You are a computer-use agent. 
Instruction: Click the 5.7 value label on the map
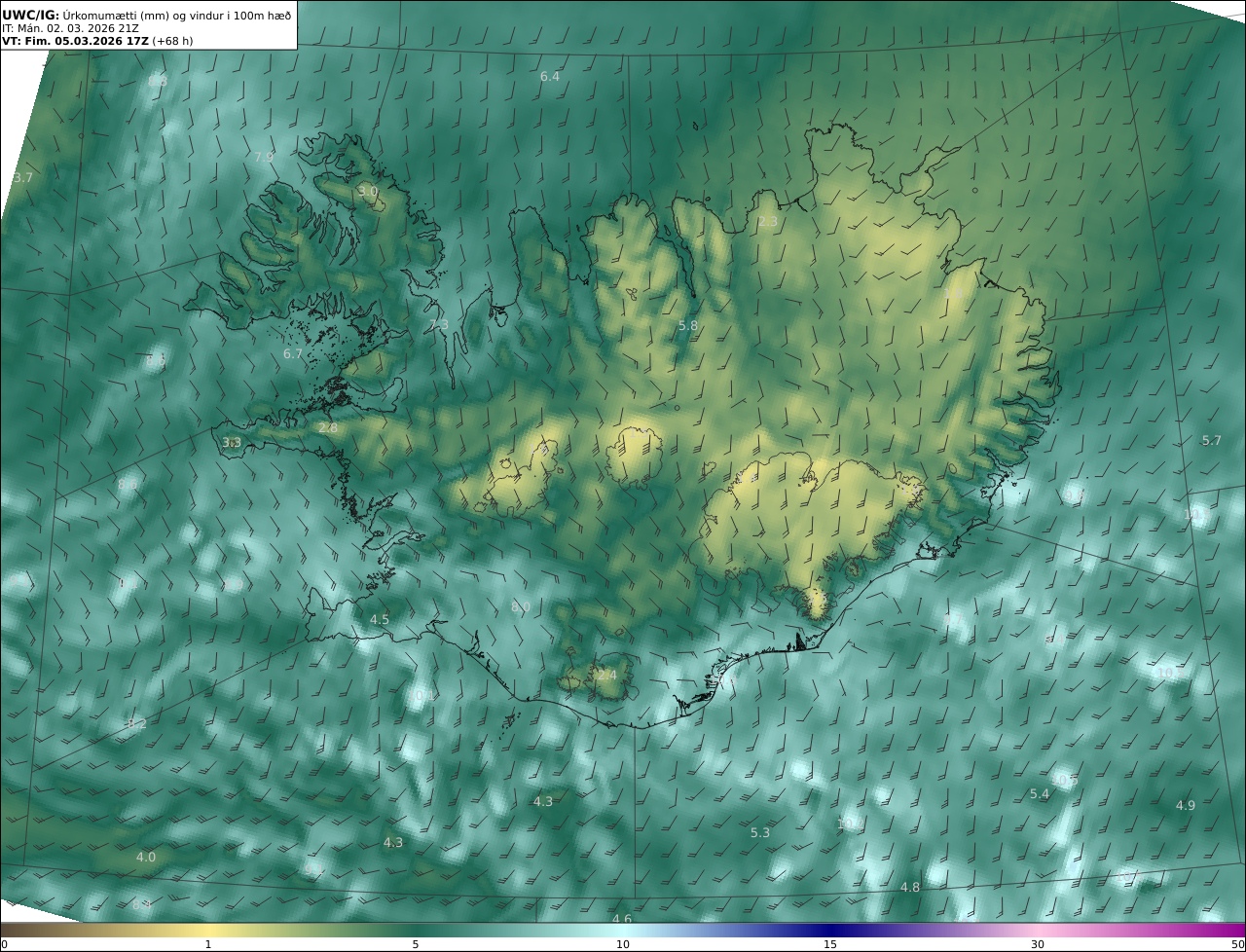(x=1211, y=441)
